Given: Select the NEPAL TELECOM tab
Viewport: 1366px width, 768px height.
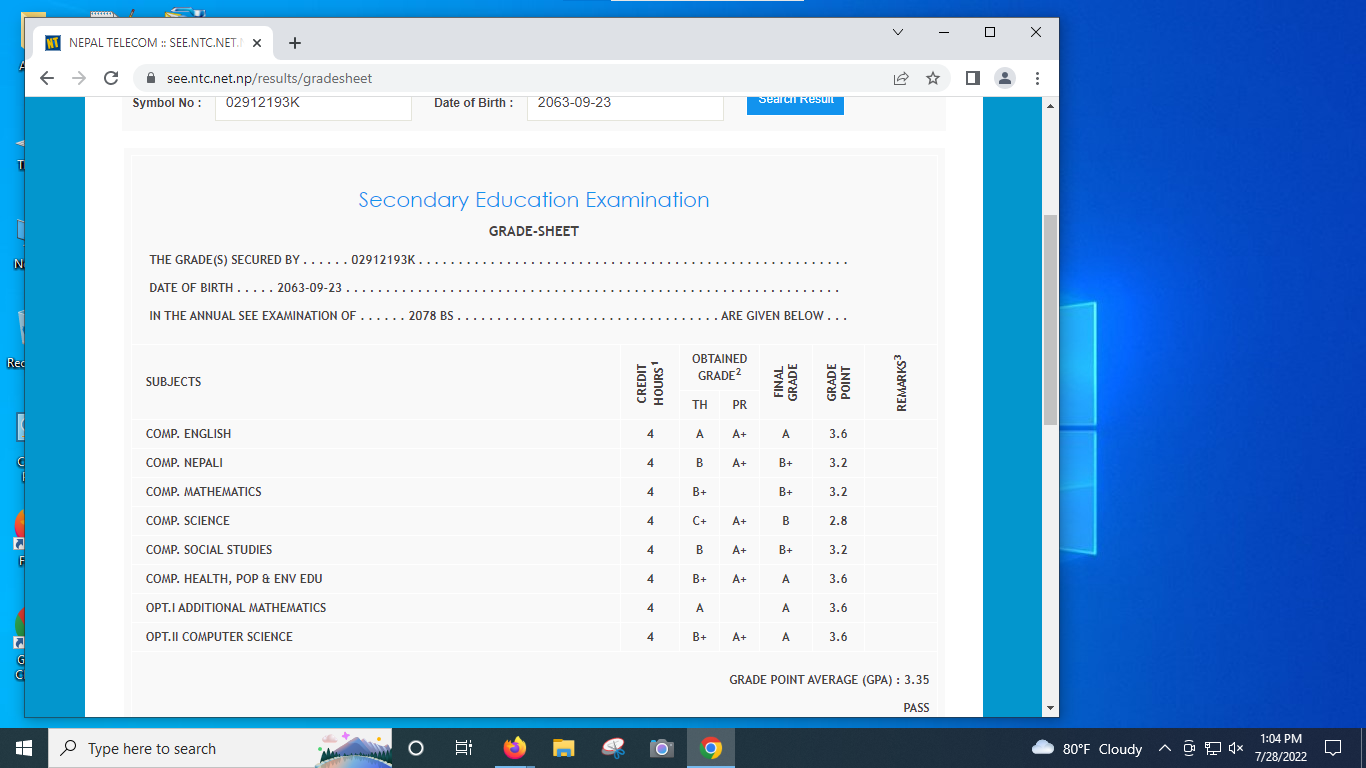Looking at the screenshot, I should (x=150, y=43).
